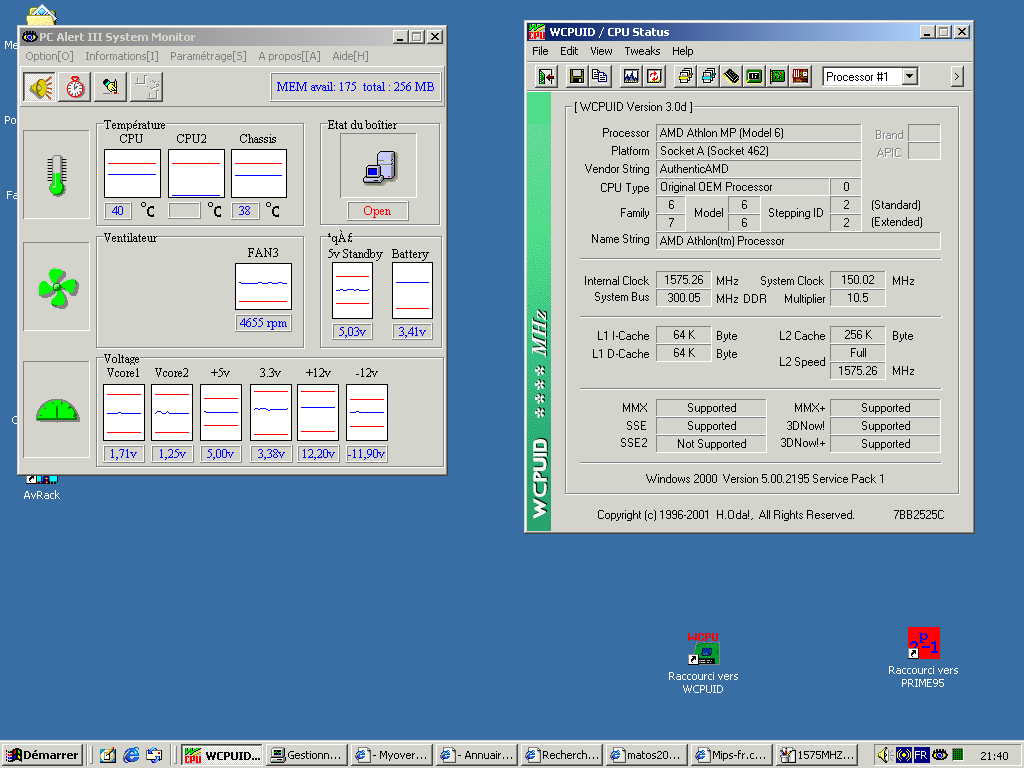Click the Chassis temperature graph
Screen dimensions: 1024x768
[259, 174]
